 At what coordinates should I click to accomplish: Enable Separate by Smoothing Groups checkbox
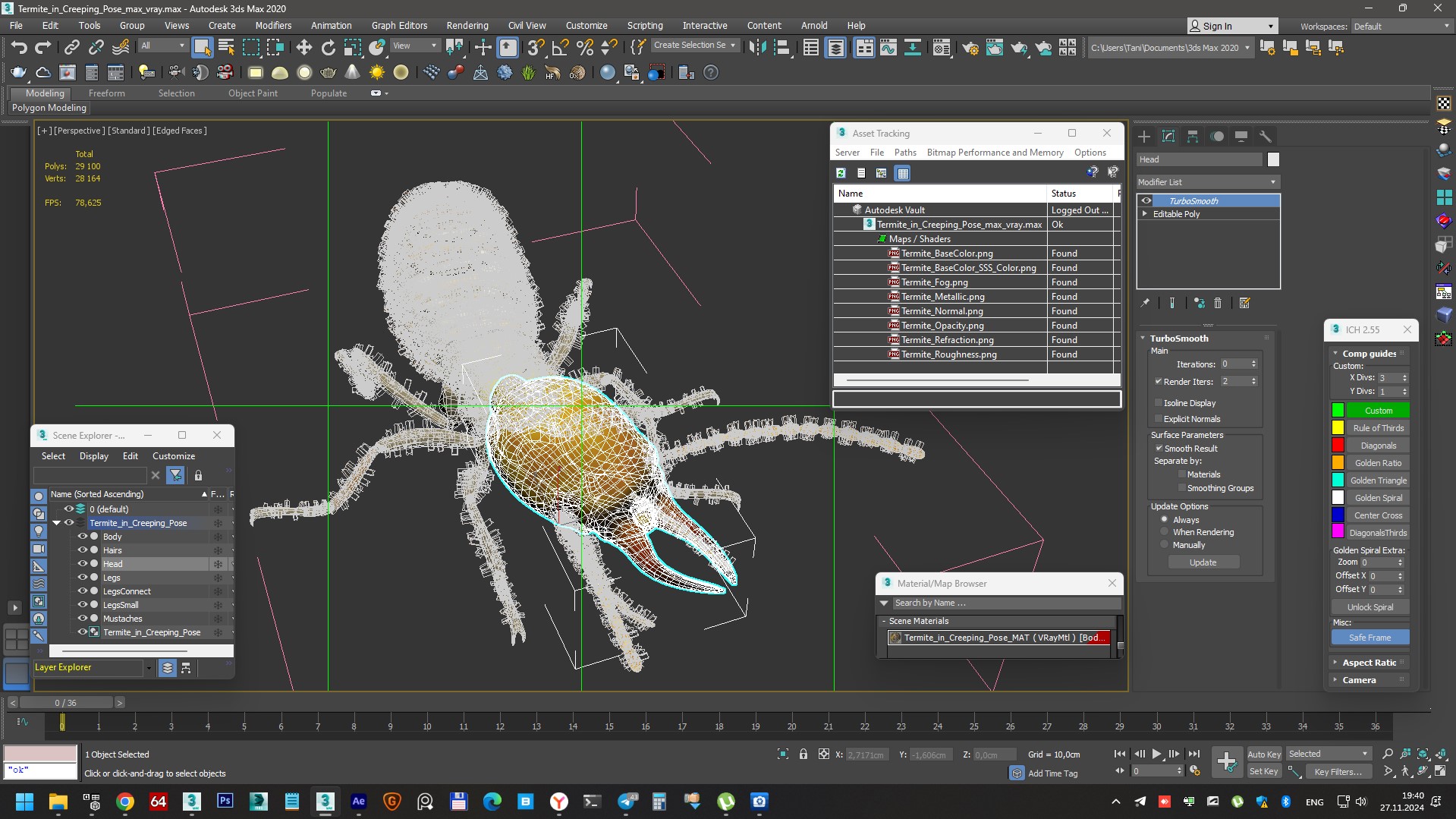tap(1181, 488)
